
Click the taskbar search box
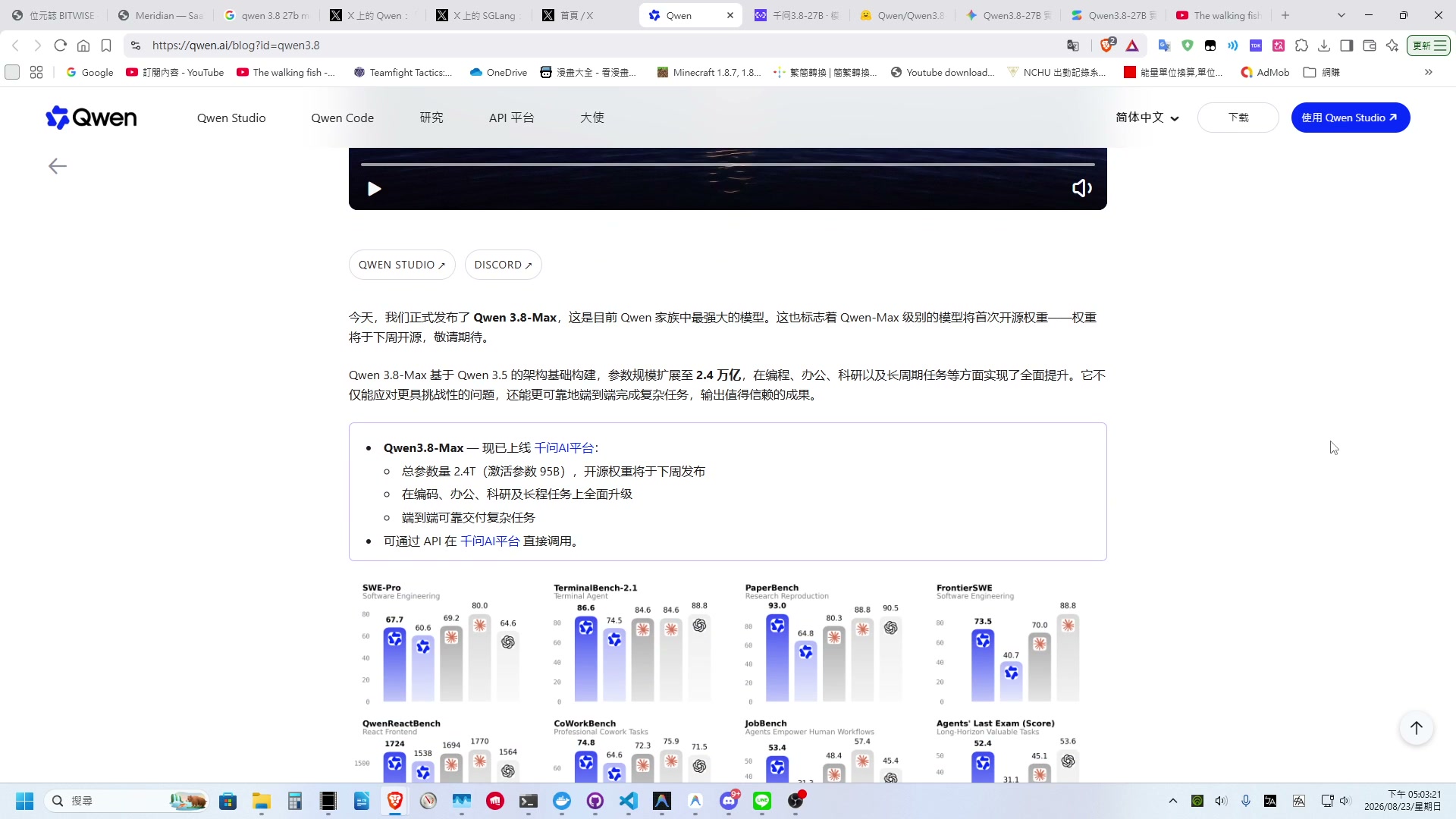[125, 801]
